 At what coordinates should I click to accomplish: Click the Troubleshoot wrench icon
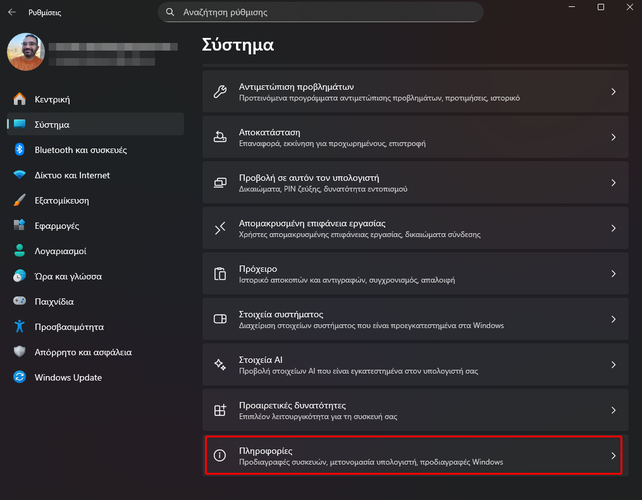tap(221, 92)
